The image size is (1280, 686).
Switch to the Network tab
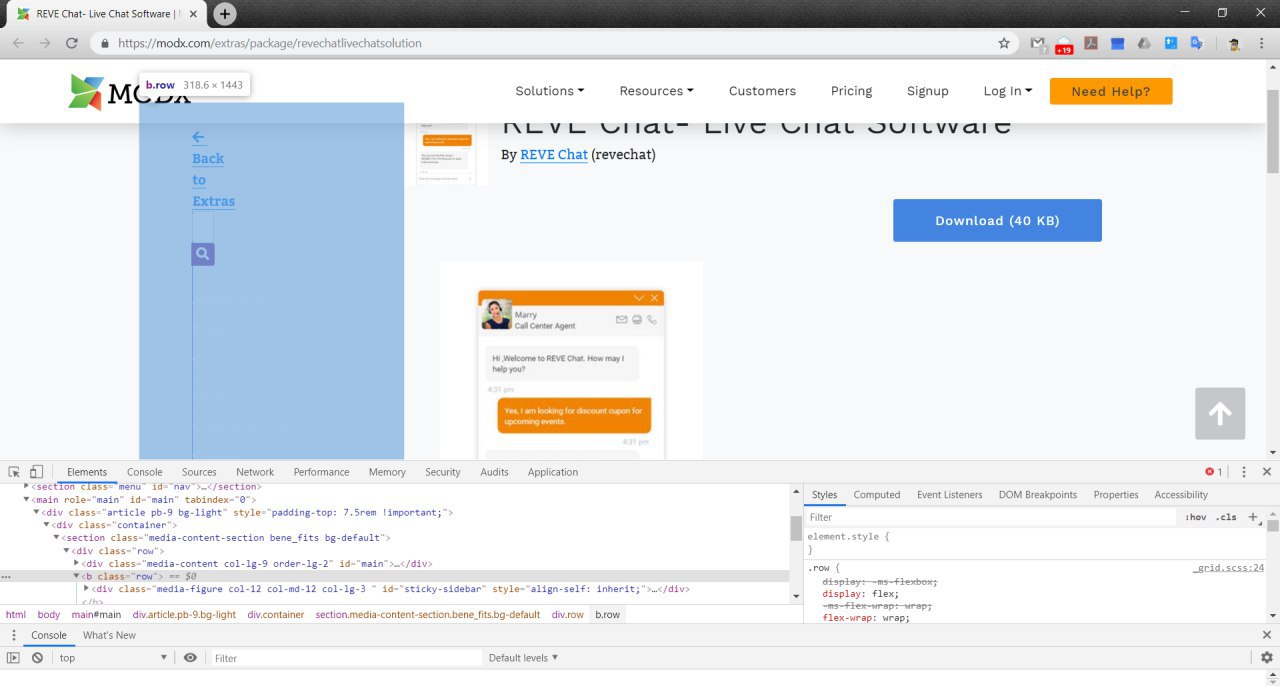click(255, 472)
